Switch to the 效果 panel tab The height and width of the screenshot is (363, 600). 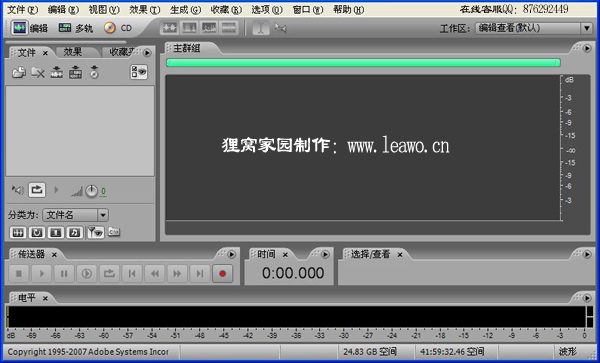pos(73,52)
